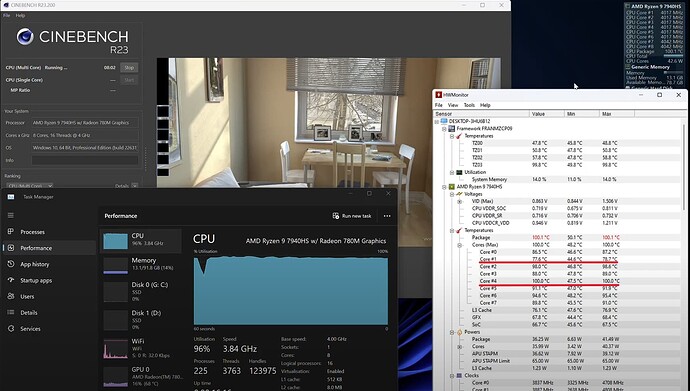Open Startup apps via its icon

(x=11, y=280)
